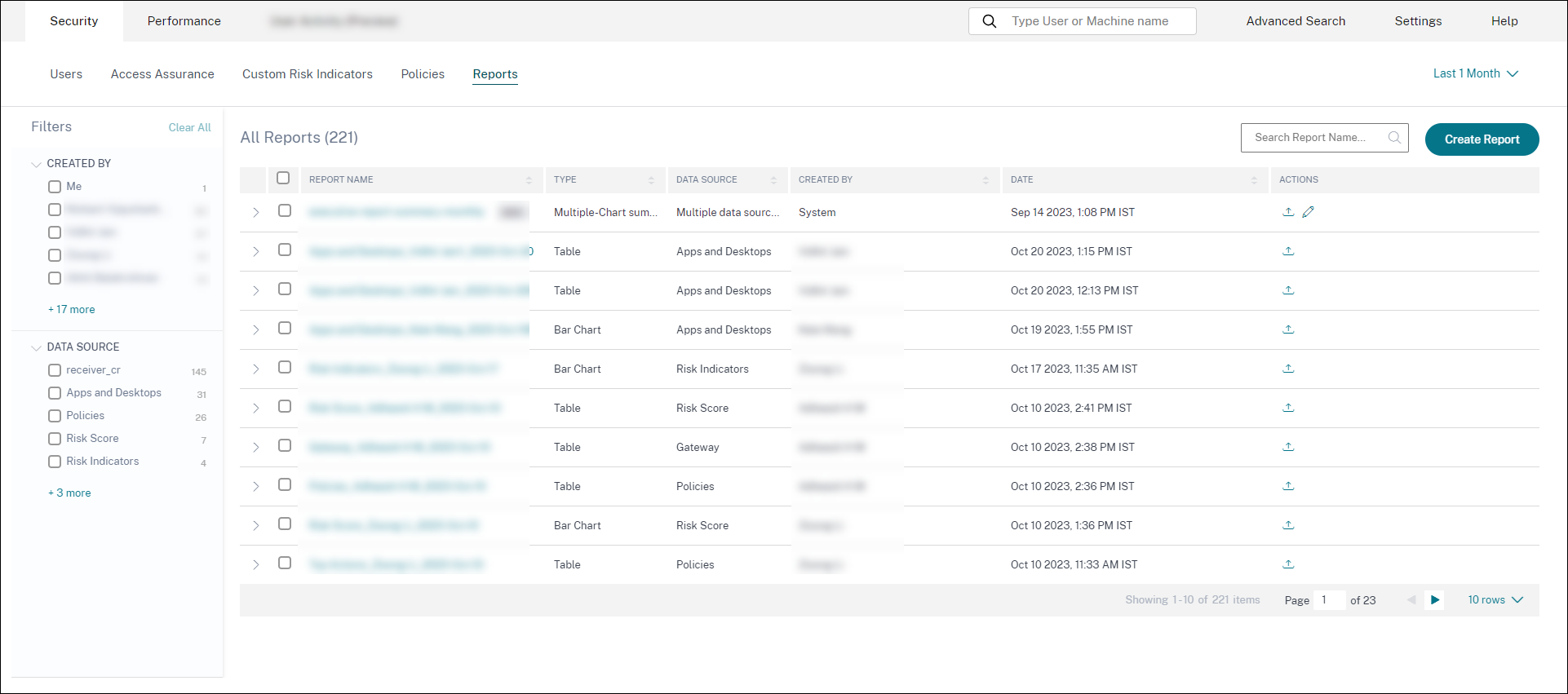
Task: Collapse the CREATED BY filter section
Action: 36,164
